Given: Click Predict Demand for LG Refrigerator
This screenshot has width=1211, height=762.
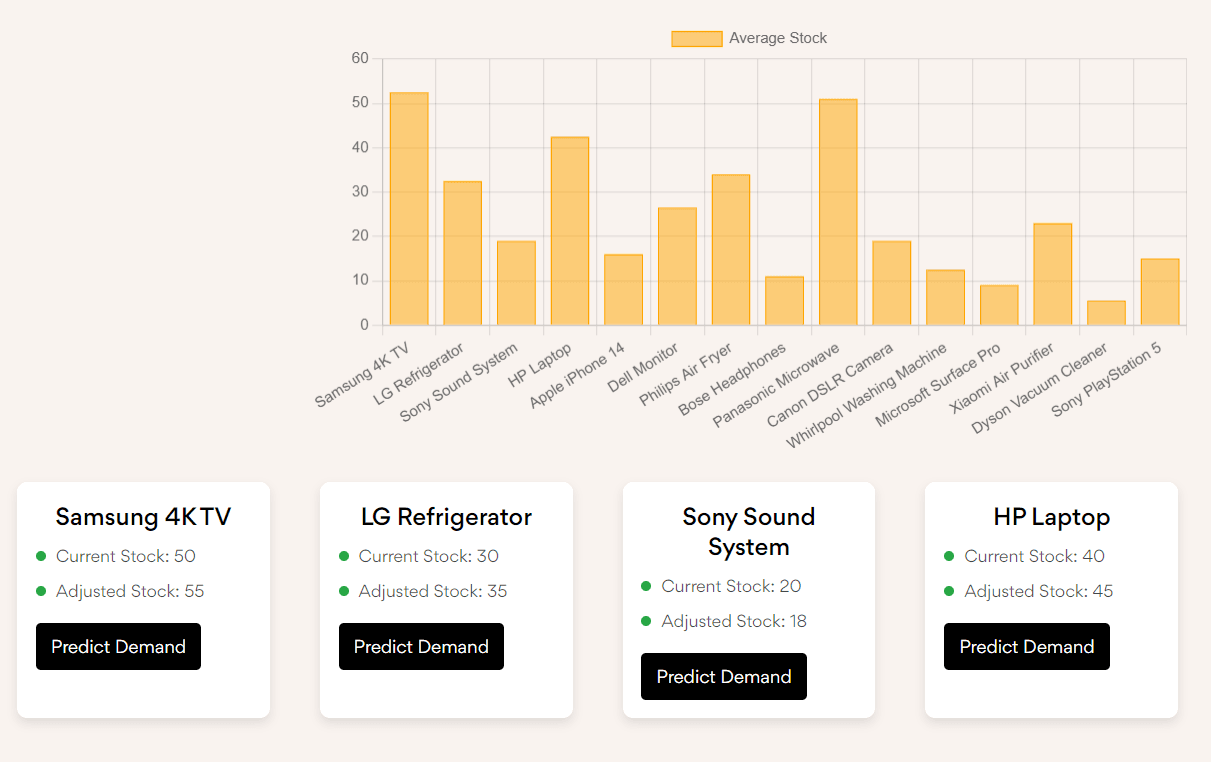Looking at the screenshot, I should click(421, 646).
